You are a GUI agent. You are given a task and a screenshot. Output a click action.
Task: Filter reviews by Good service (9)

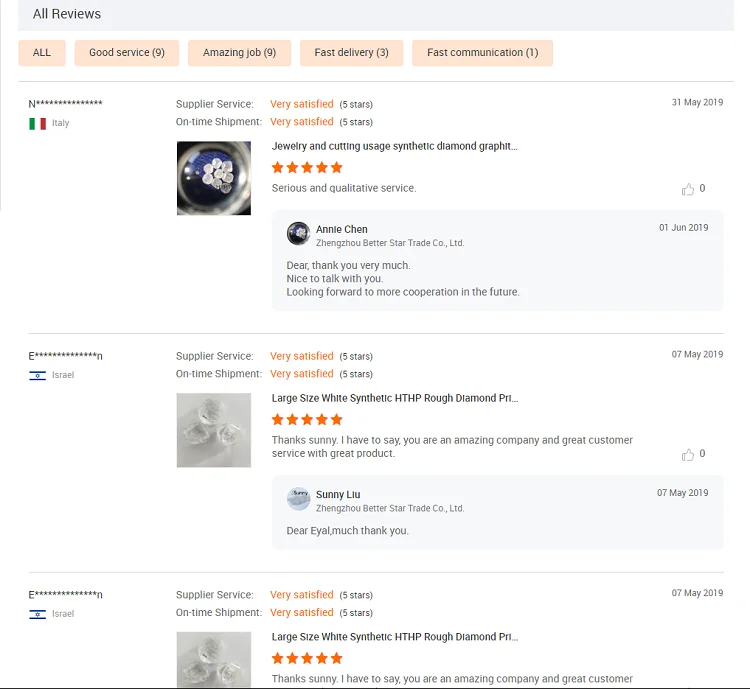click(127, 53)
